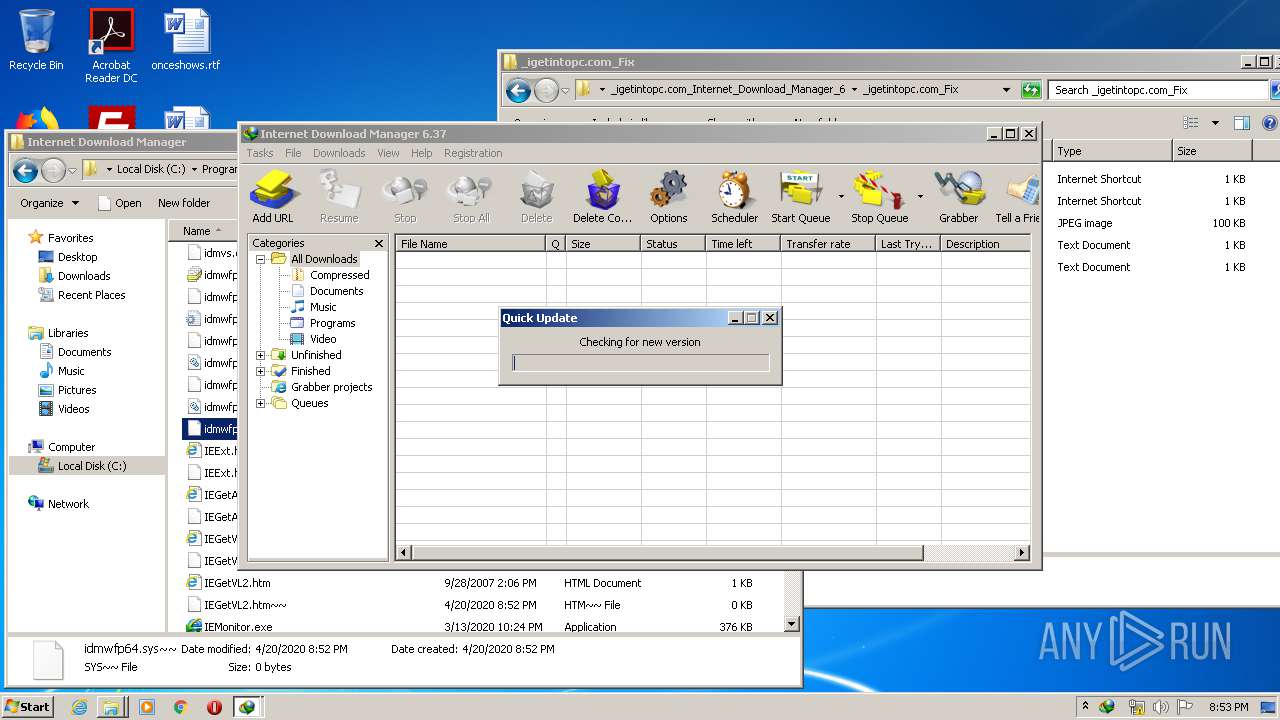Click Chrome taskbar icon
The width and height of the screenshot is (1280, 720).
[181, 707]
